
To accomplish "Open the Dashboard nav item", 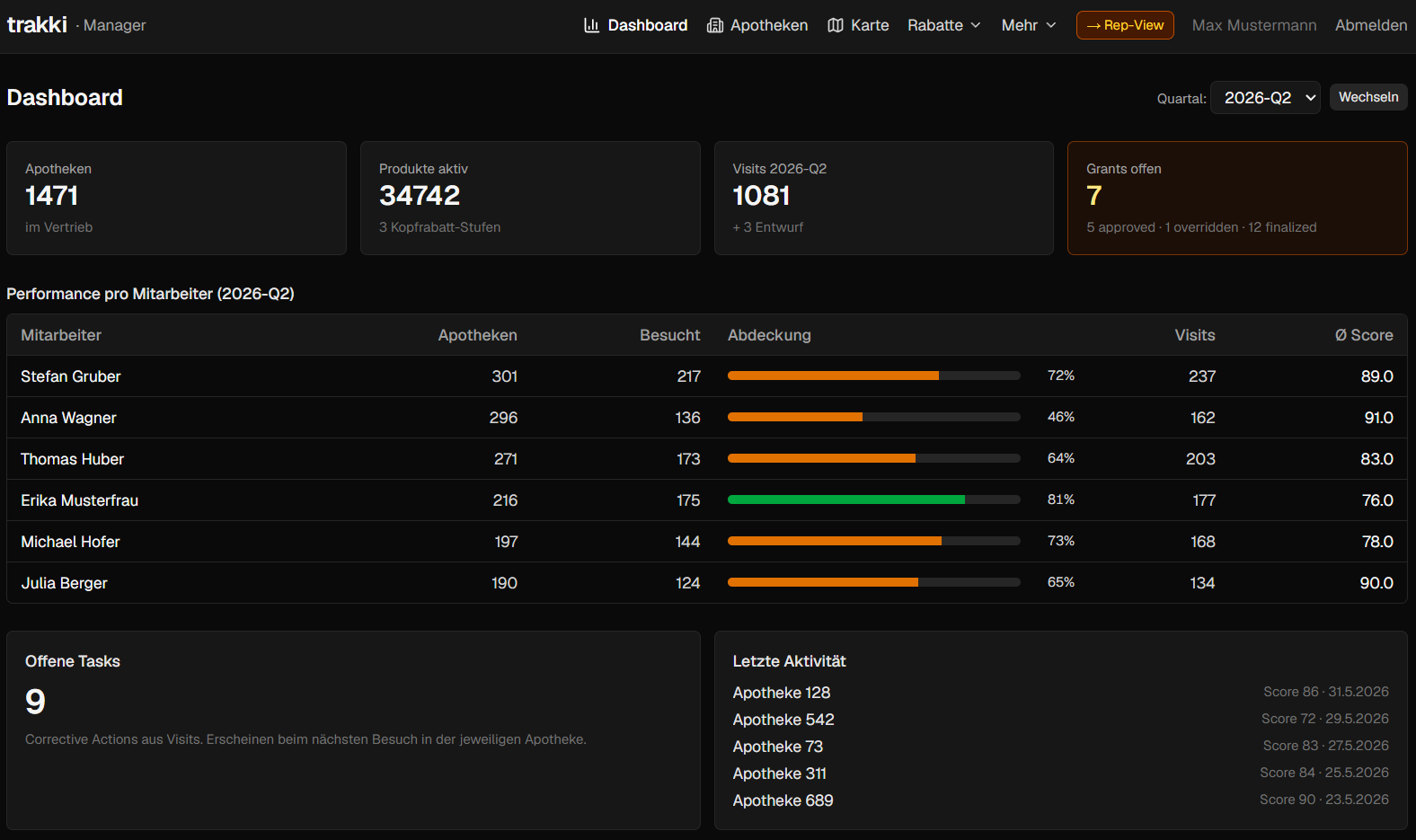I will (636, 25).
